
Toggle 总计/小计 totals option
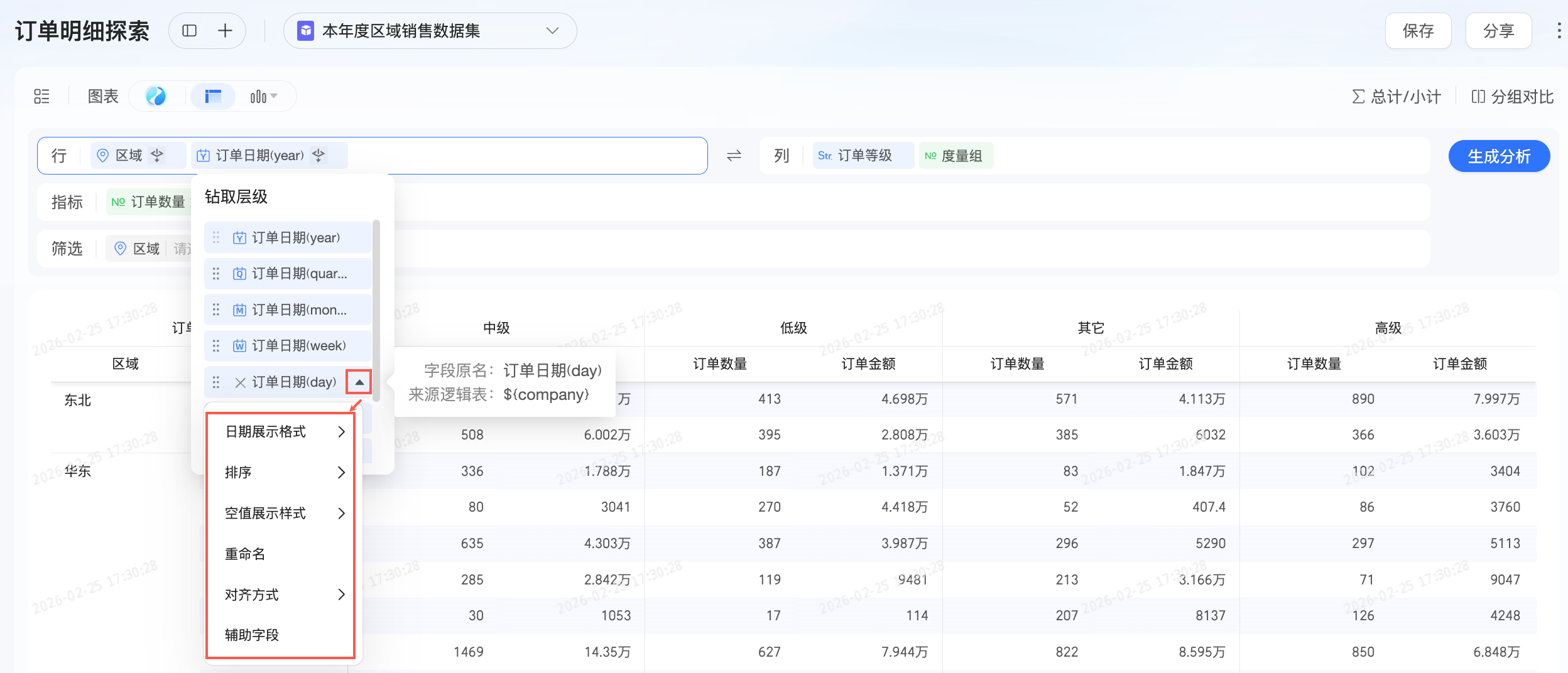[x=1396, y=97]
